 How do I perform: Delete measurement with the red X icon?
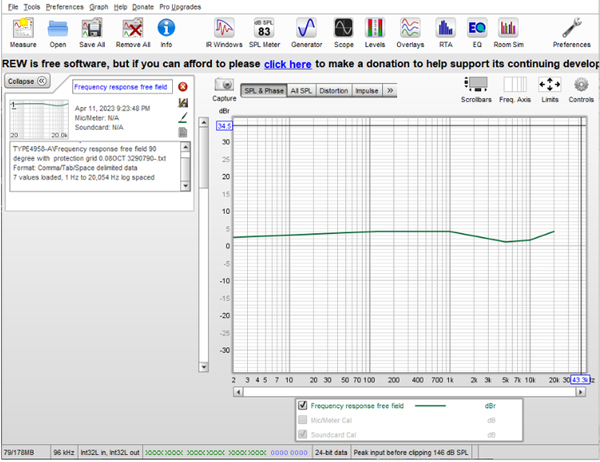coord(183,86)
